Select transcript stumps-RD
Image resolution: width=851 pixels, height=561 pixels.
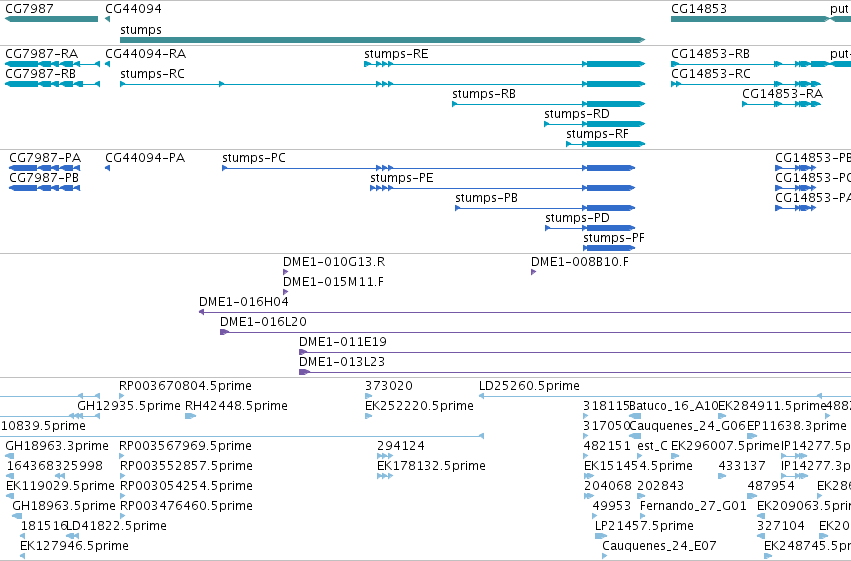[x=594, y=124]
